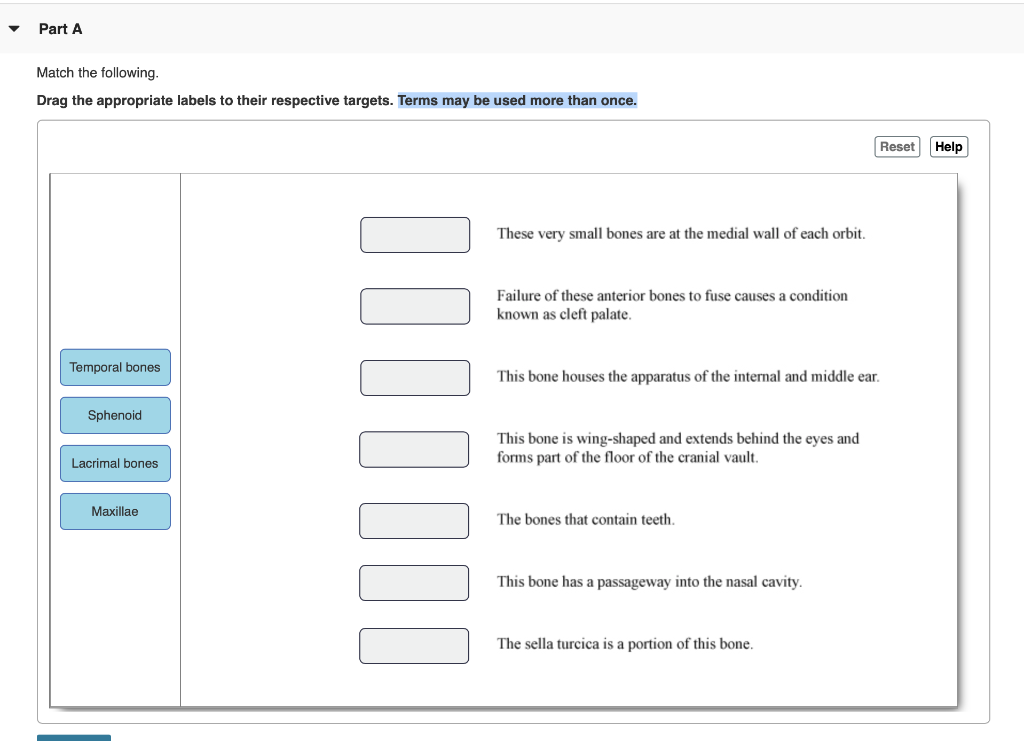The image size is (1024, 741).
Task: Select the Maxillae label
Action: [x=115, y=511]
